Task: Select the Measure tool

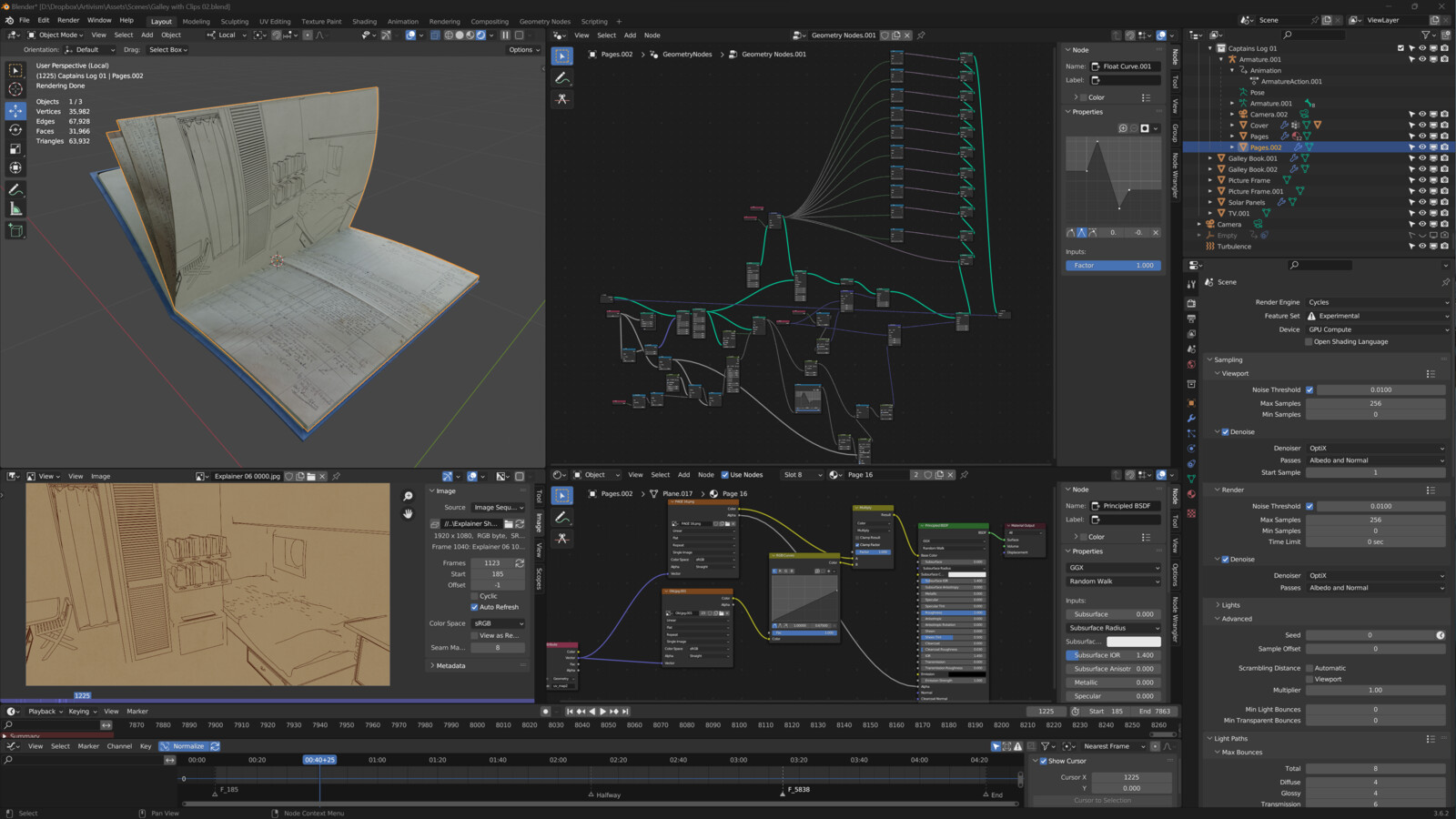Action: [x=15, y=209]
